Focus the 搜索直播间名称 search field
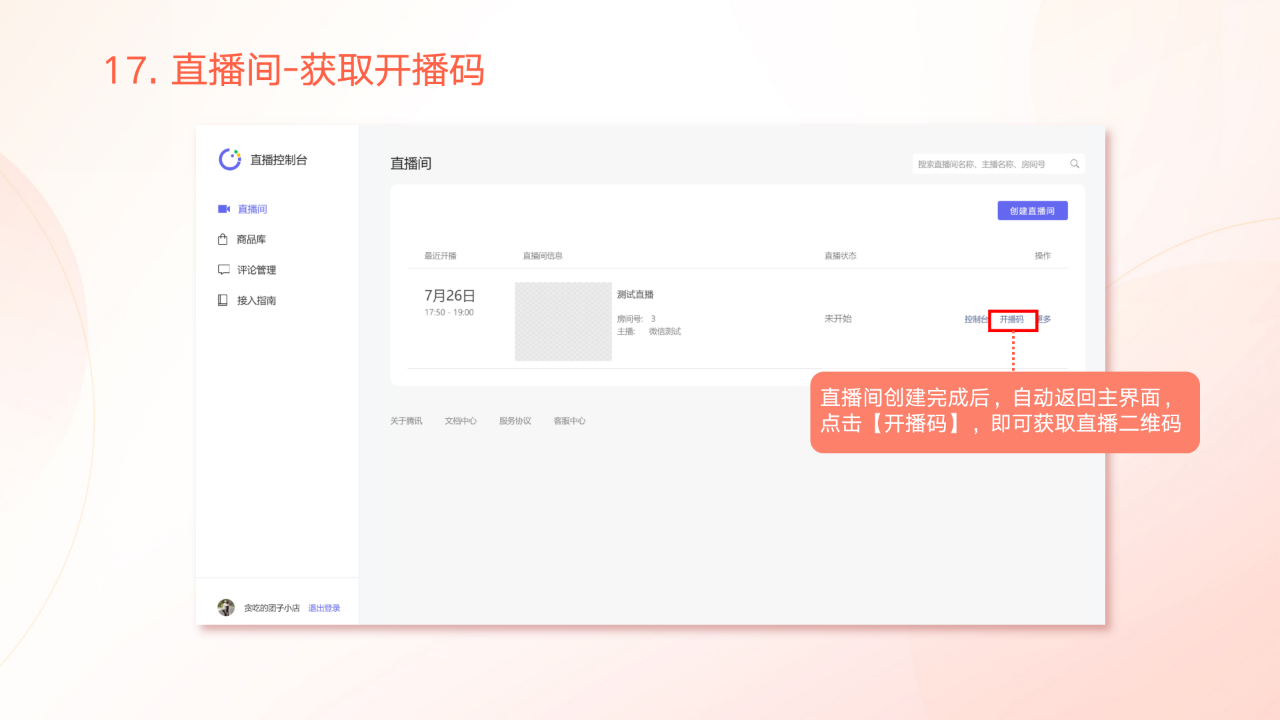This screenshot has height=720, width=1280. (998, 164)
